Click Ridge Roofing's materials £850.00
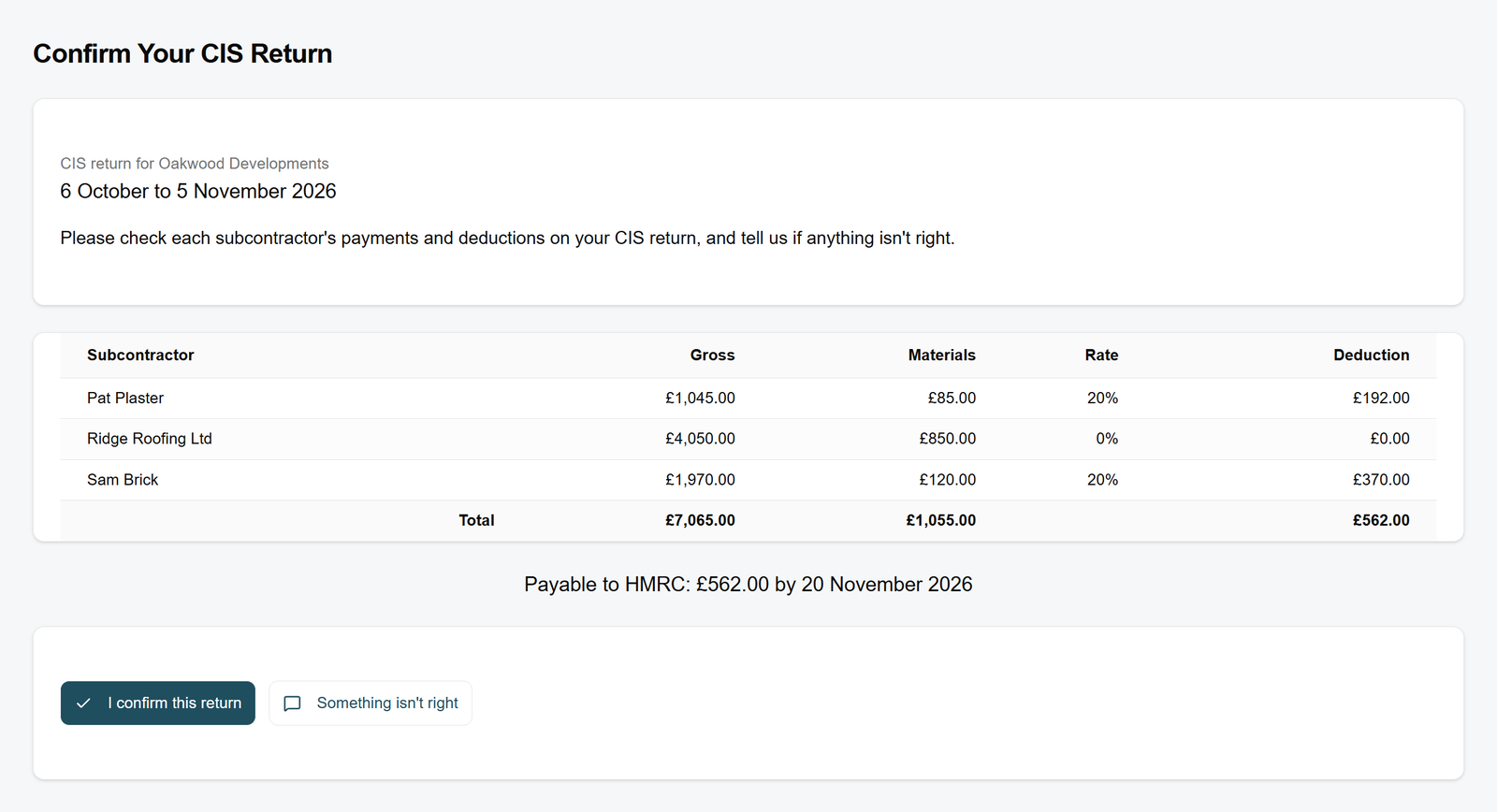This screenshot has height=812, width=1497. (947, 439)
